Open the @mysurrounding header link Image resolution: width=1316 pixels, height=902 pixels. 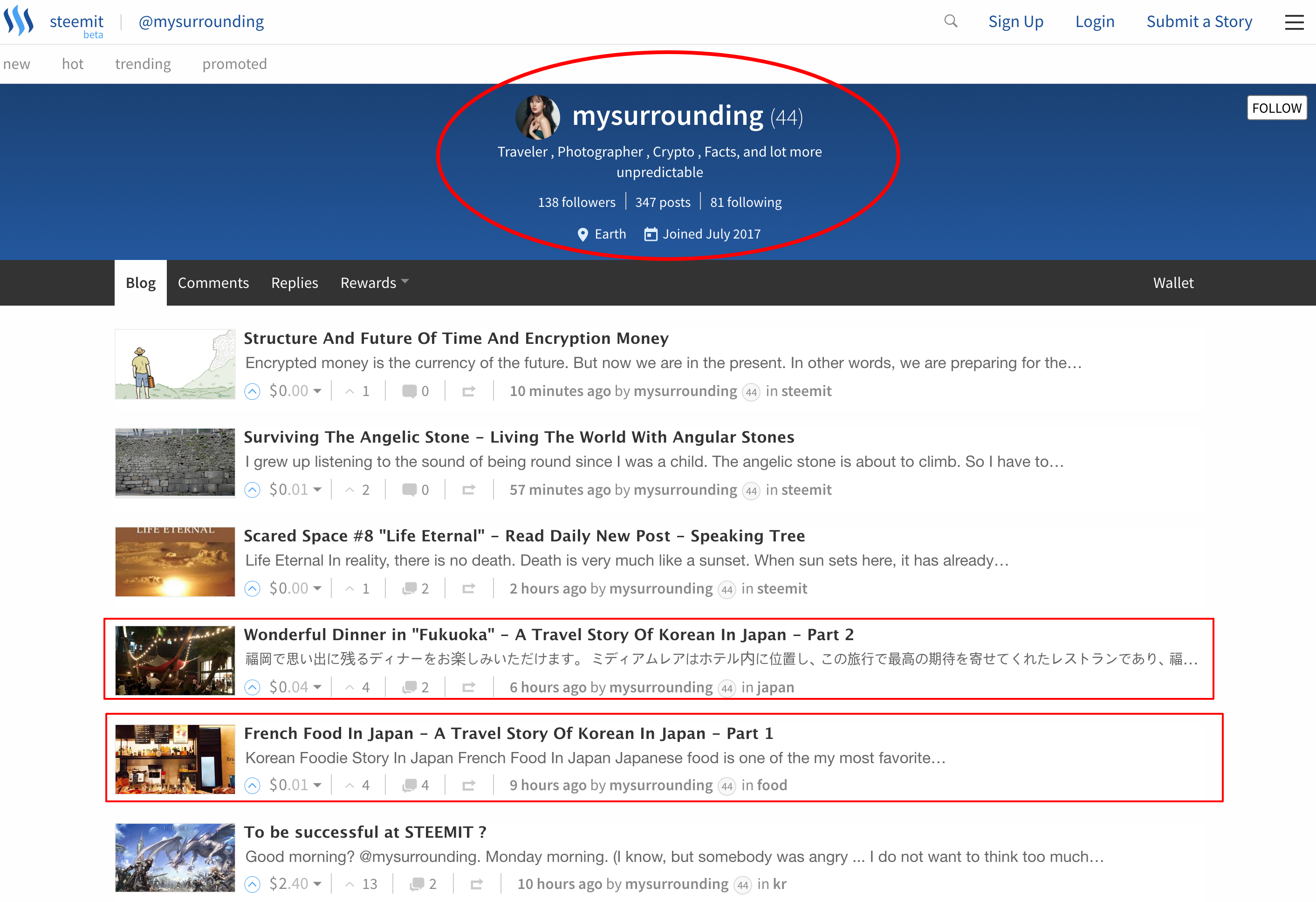point(201,21)
